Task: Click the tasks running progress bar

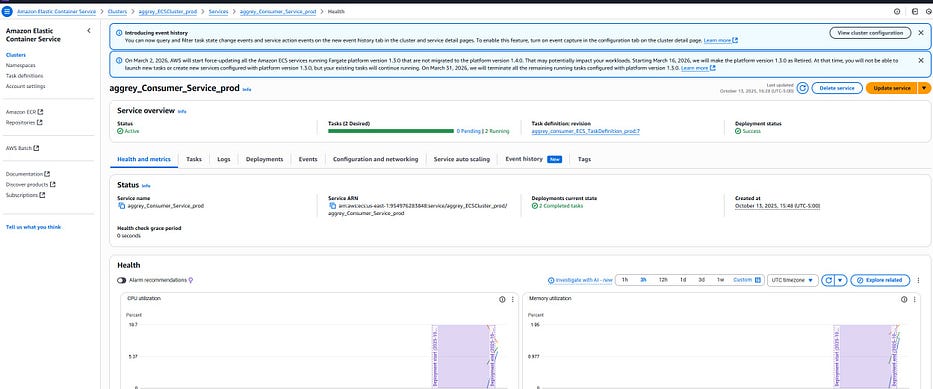Action: point(391,131)
